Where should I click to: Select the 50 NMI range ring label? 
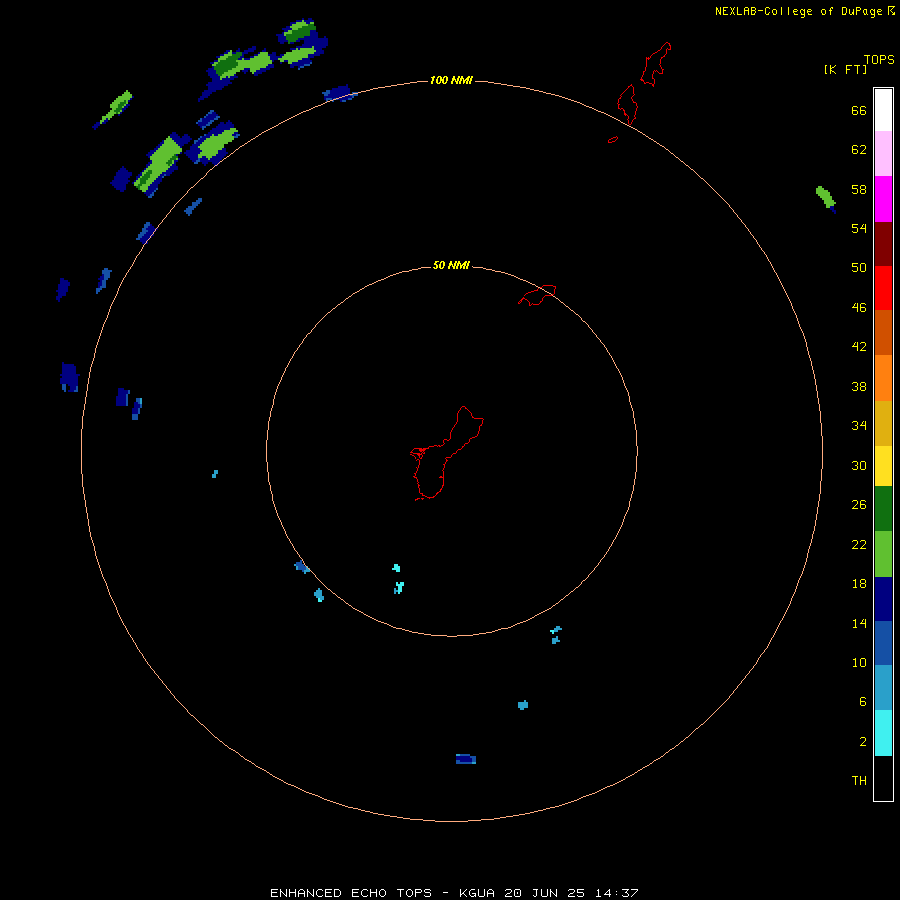coord(451,265)
